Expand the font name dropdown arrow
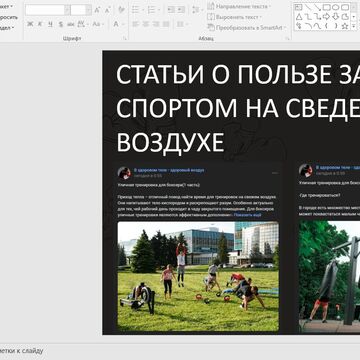The width and height of the screenshot is (360, 360). [67, 10]
